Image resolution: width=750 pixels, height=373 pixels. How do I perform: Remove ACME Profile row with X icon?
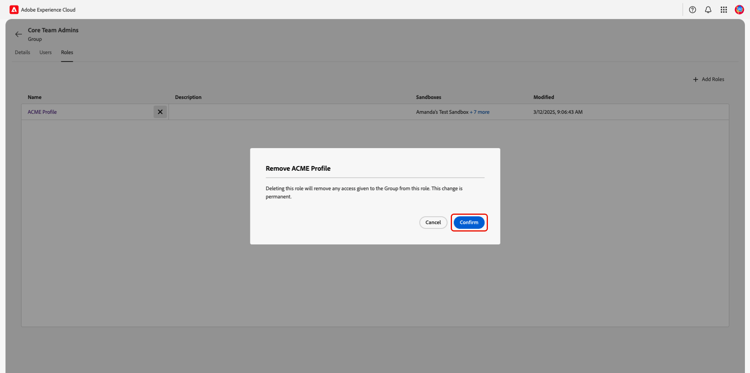click(160, 112)
